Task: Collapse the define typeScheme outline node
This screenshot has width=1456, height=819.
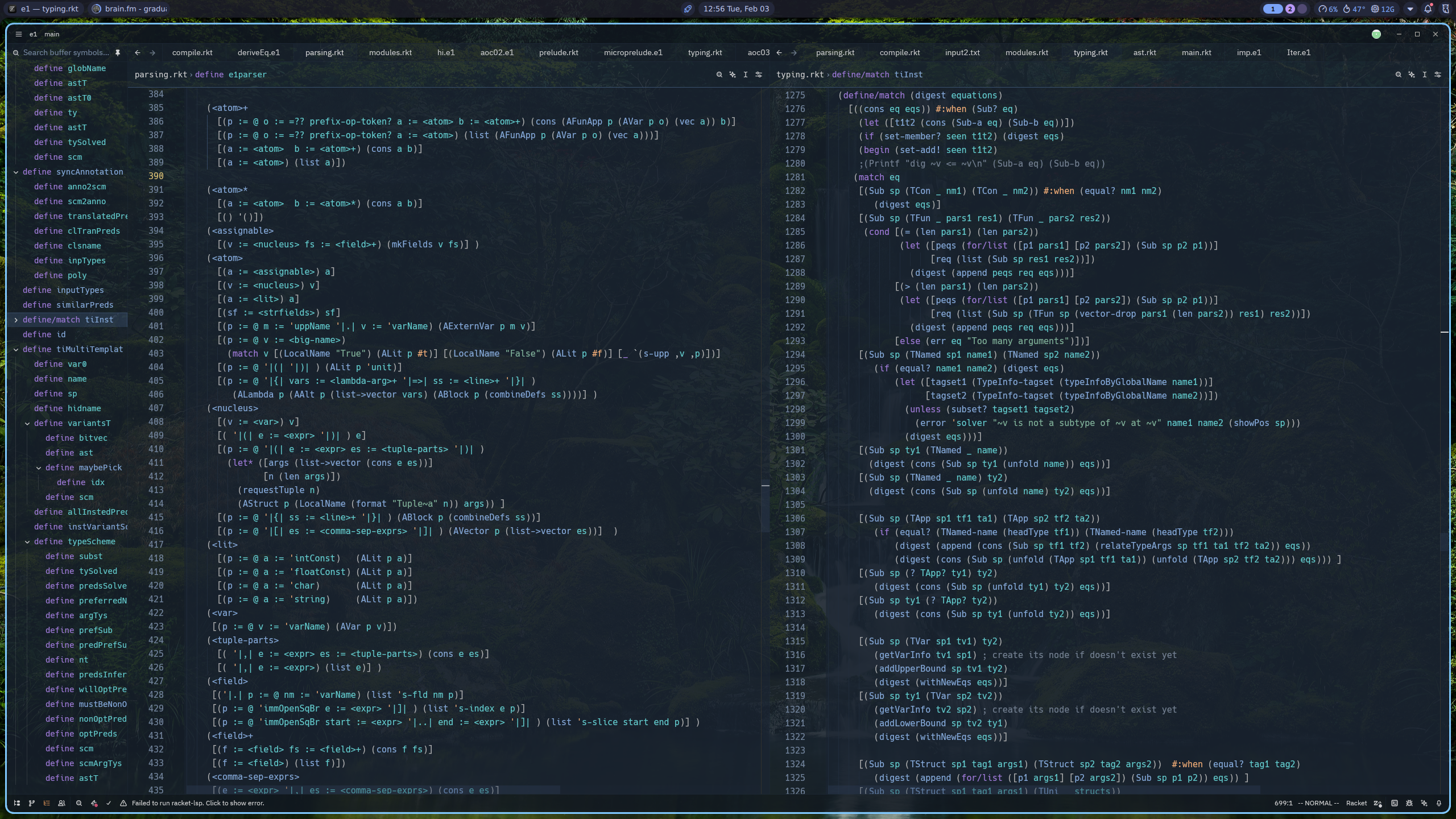Action: [x=27, y=541]
